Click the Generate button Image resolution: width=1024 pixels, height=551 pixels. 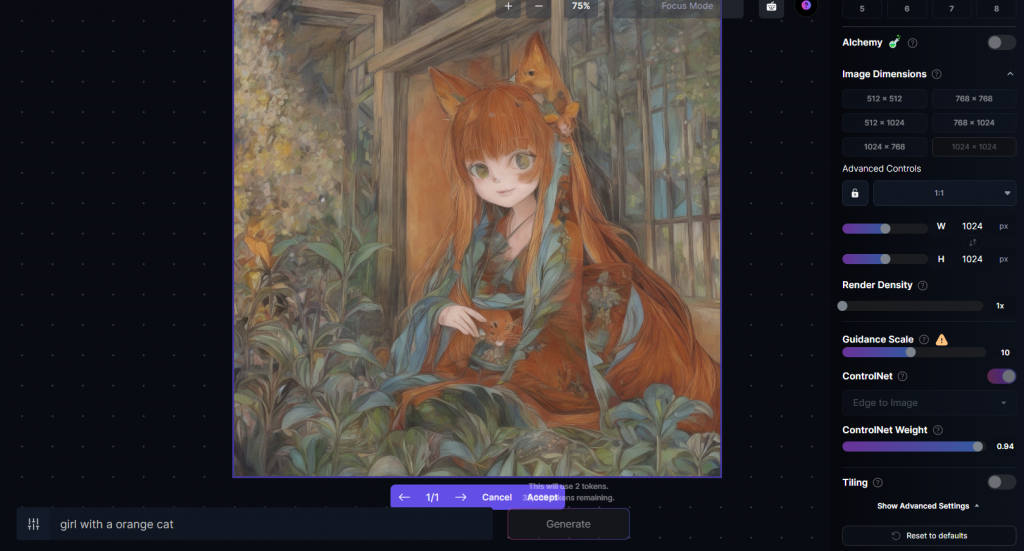click(x=568, y=524)
